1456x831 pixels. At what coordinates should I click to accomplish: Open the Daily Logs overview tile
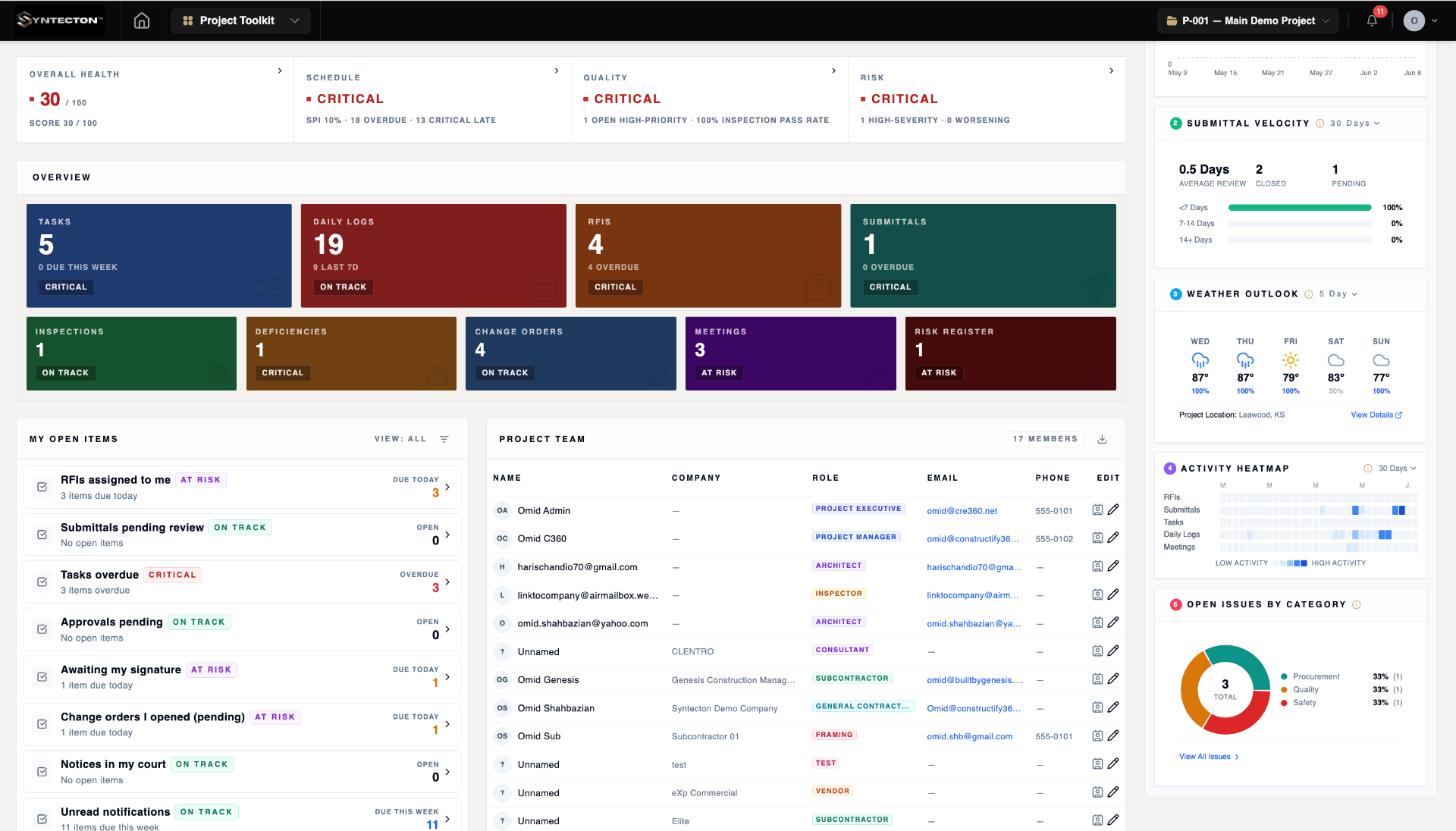point(434,256)
